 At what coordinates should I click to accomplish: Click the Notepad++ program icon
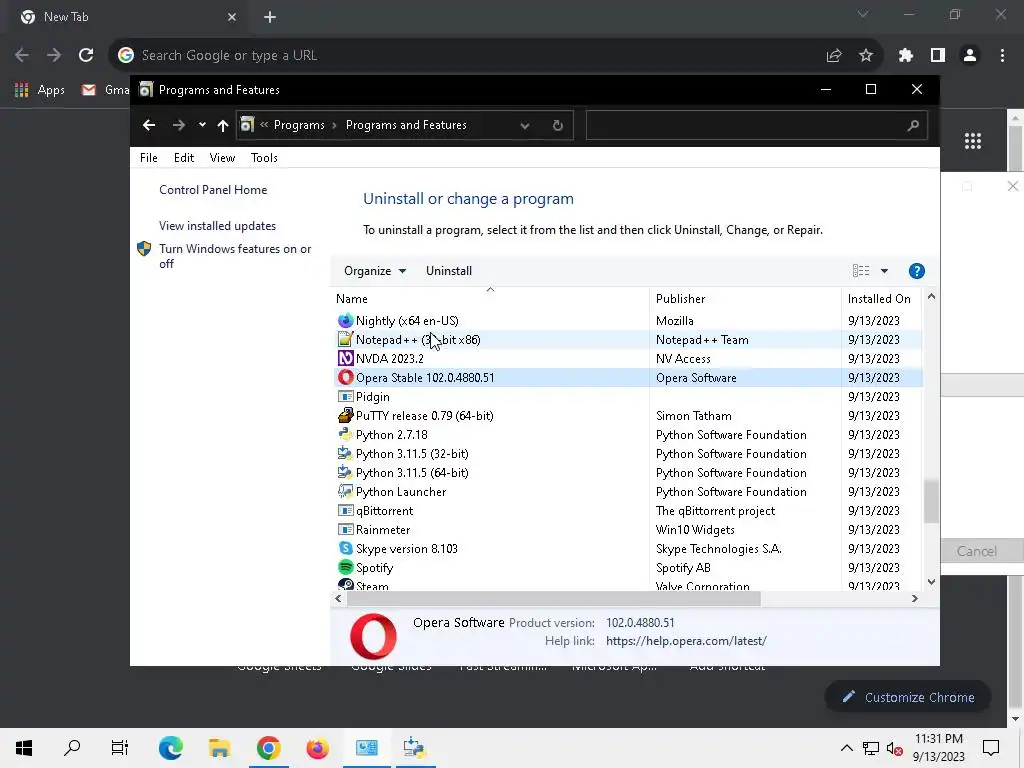tap(345, 340)
